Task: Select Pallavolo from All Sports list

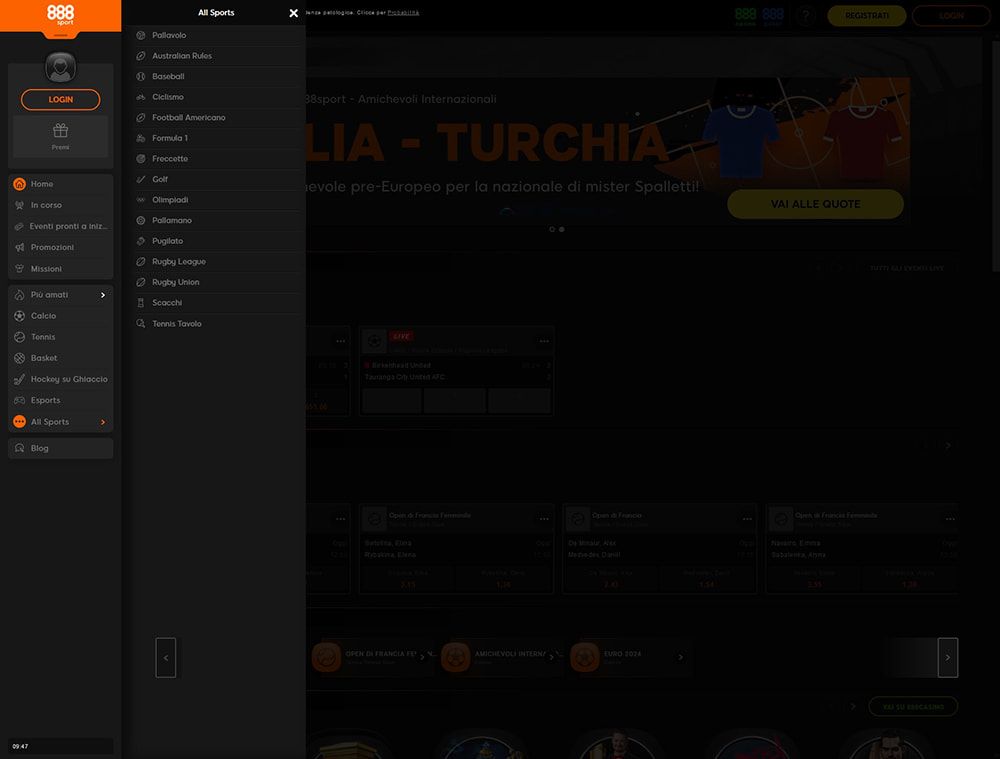Action: point(217,35)
